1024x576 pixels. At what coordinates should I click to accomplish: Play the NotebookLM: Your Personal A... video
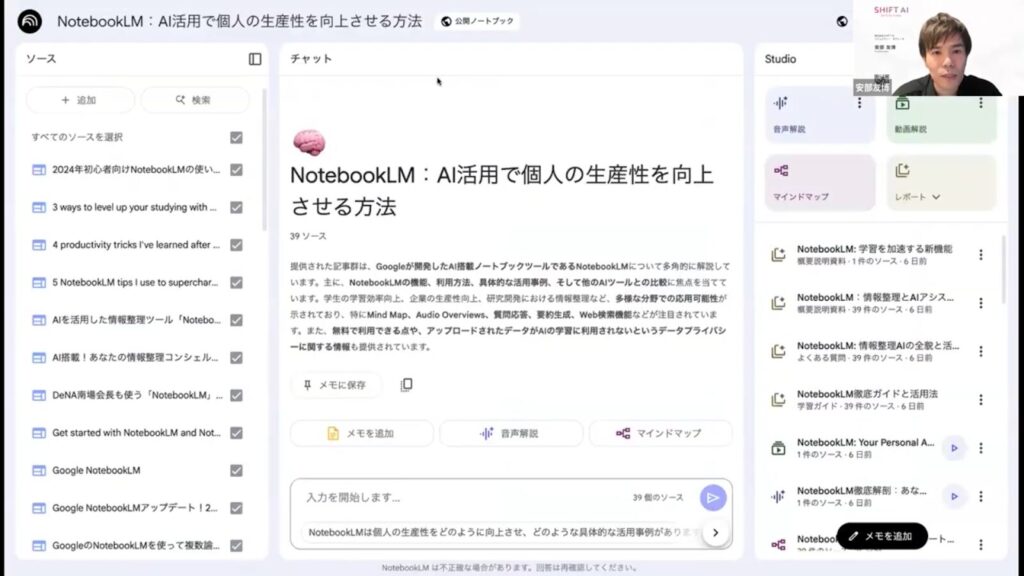[954, 448]
